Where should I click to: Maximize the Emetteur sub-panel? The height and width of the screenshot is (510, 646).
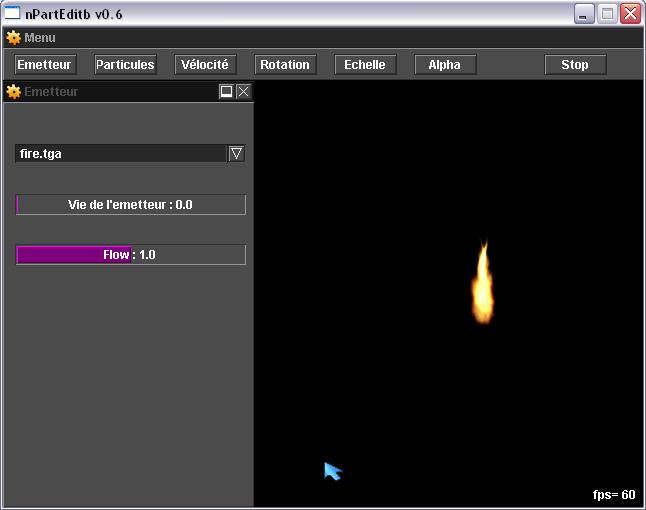[x=226, y=91]
